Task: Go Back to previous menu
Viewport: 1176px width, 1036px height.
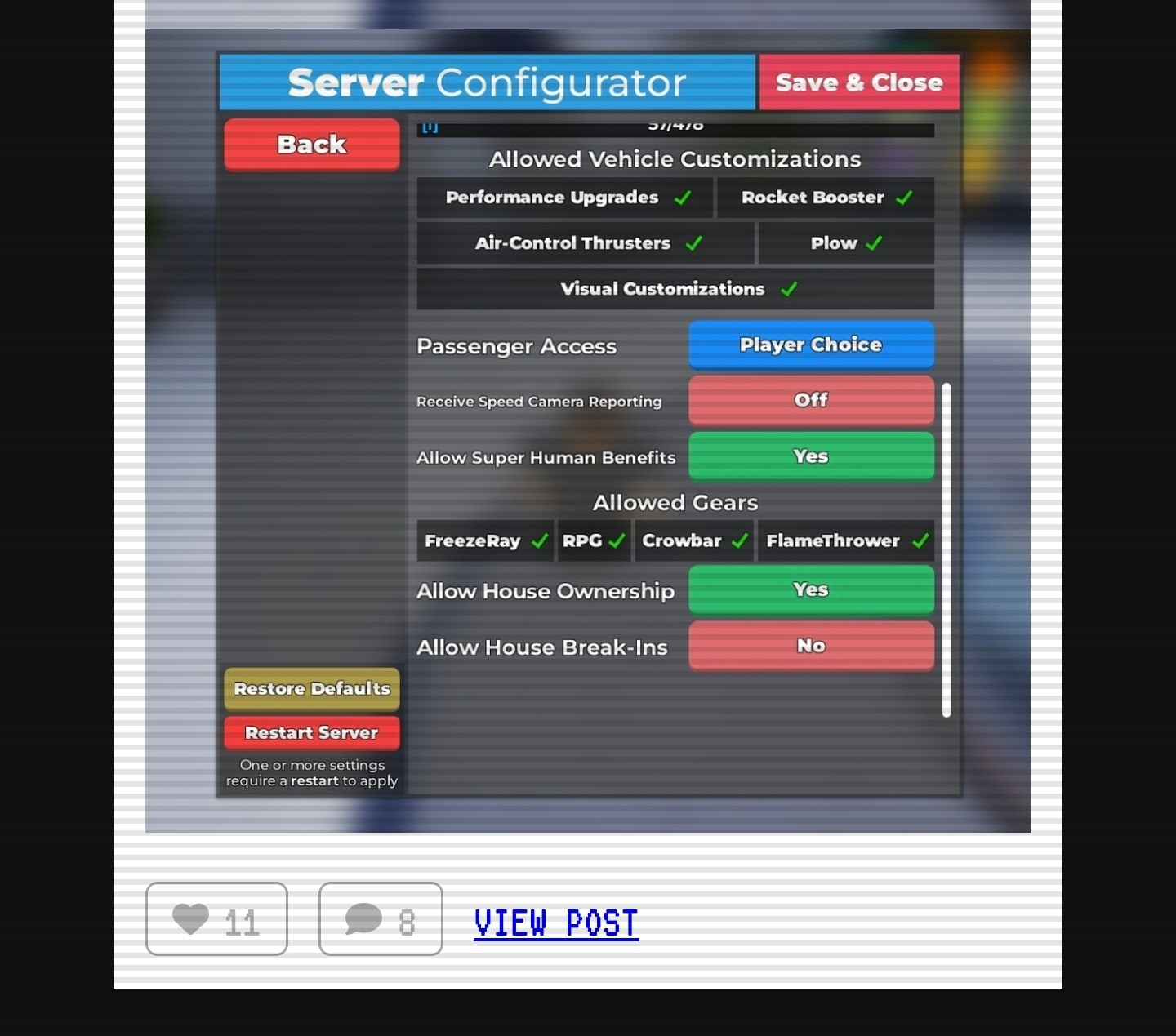Action: tap(312, 145)
